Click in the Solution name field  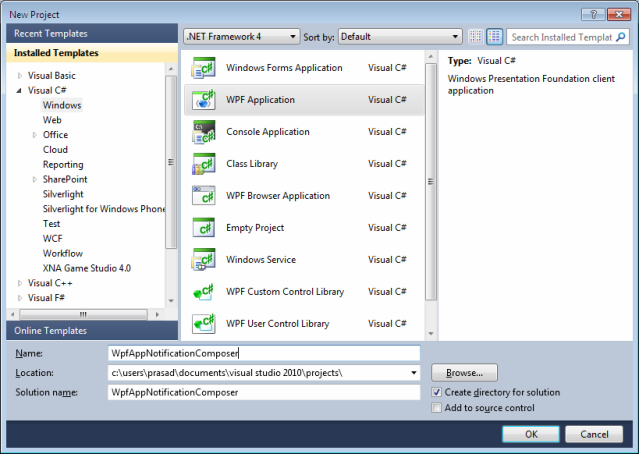(264, 392)
